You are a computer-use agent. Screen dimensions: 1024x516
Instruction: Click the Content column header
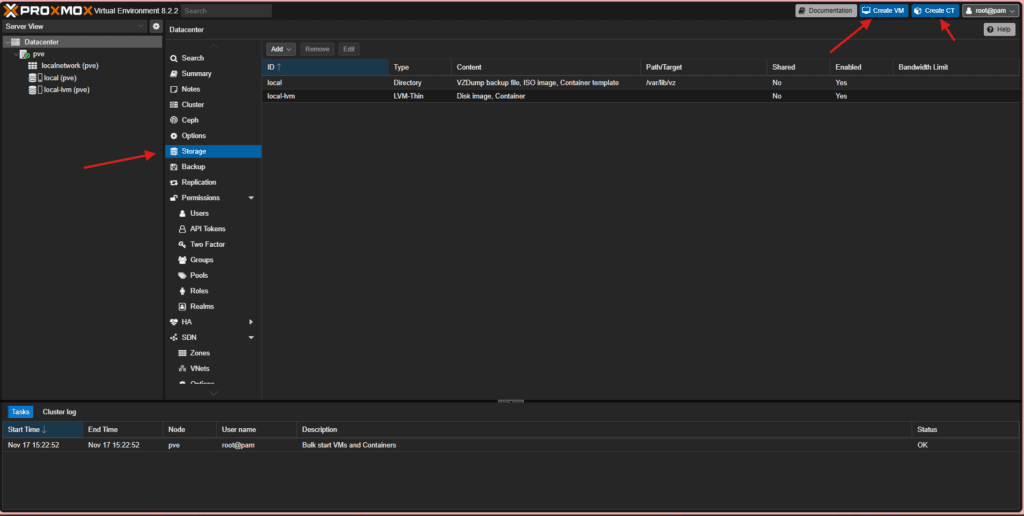[545, 67]
